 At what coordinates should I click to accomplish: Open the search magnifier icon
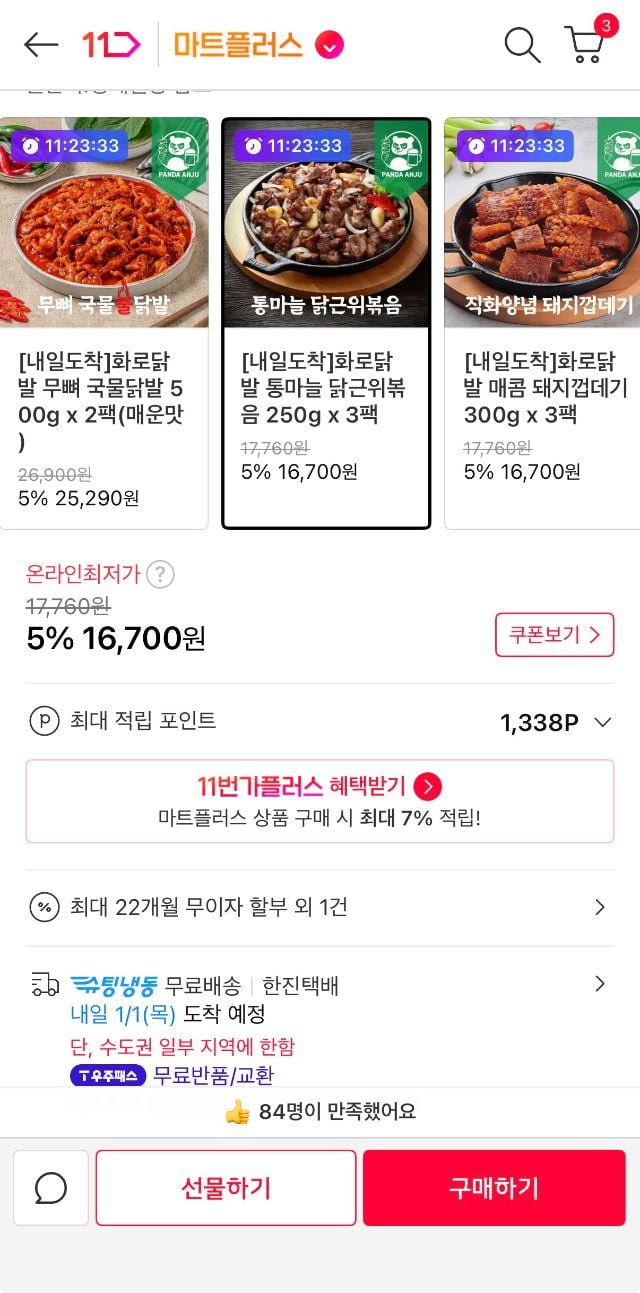pos(521,44)
